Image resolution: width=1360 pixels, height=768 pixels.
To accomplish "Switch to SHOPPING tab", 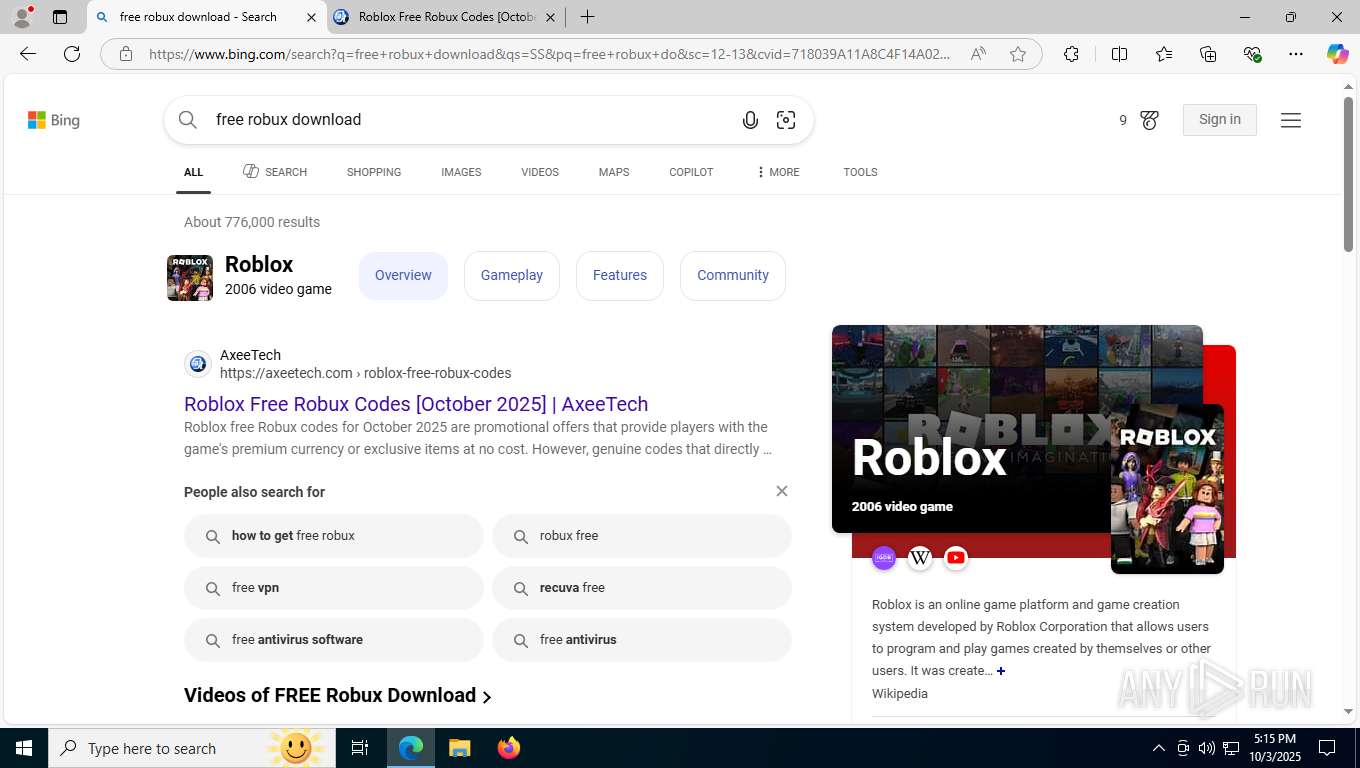I will 374,172.
